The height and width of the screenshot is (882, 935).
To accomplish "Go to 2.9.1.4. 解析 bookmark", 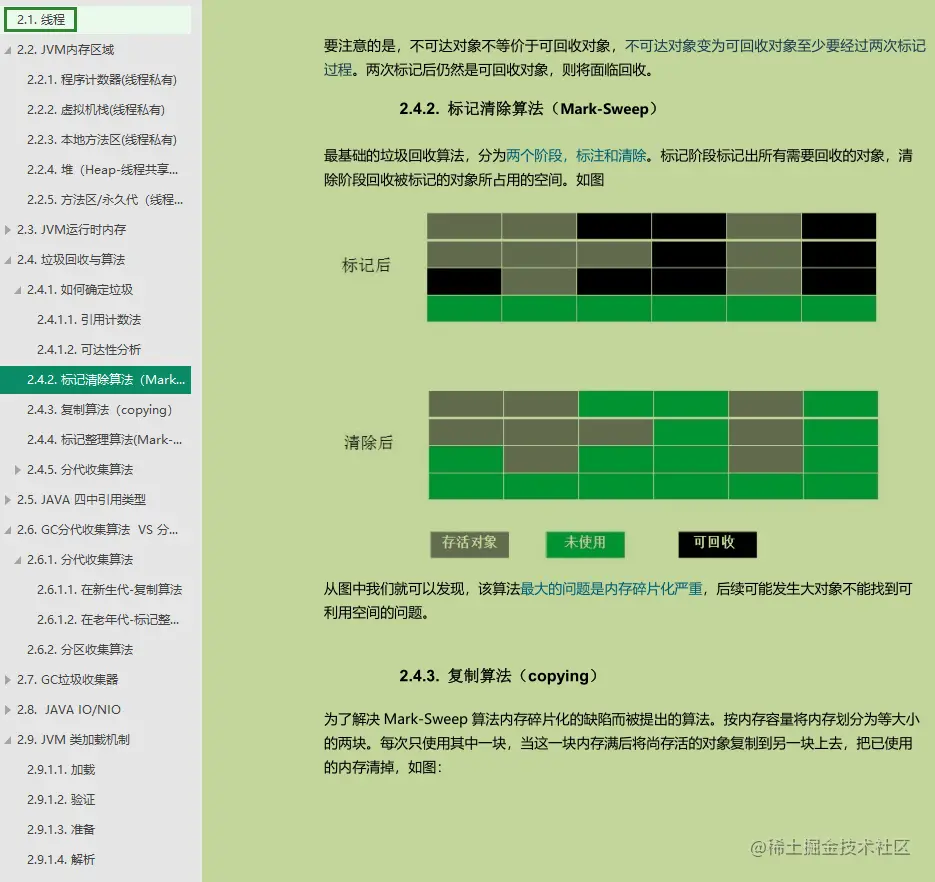I will [x=61, y=859].
